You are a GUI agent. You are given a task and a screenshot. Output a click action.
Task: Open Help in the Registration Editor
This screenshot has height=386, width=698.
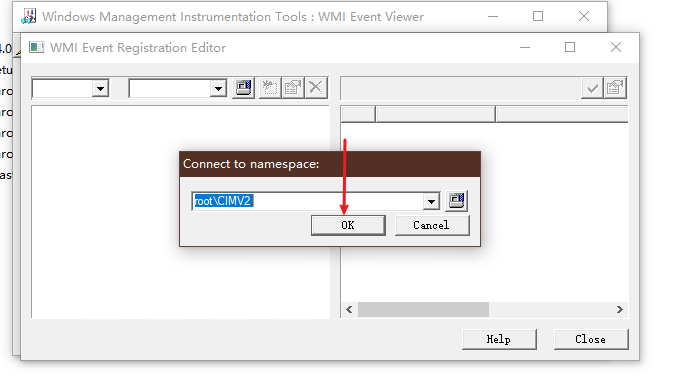499,339
